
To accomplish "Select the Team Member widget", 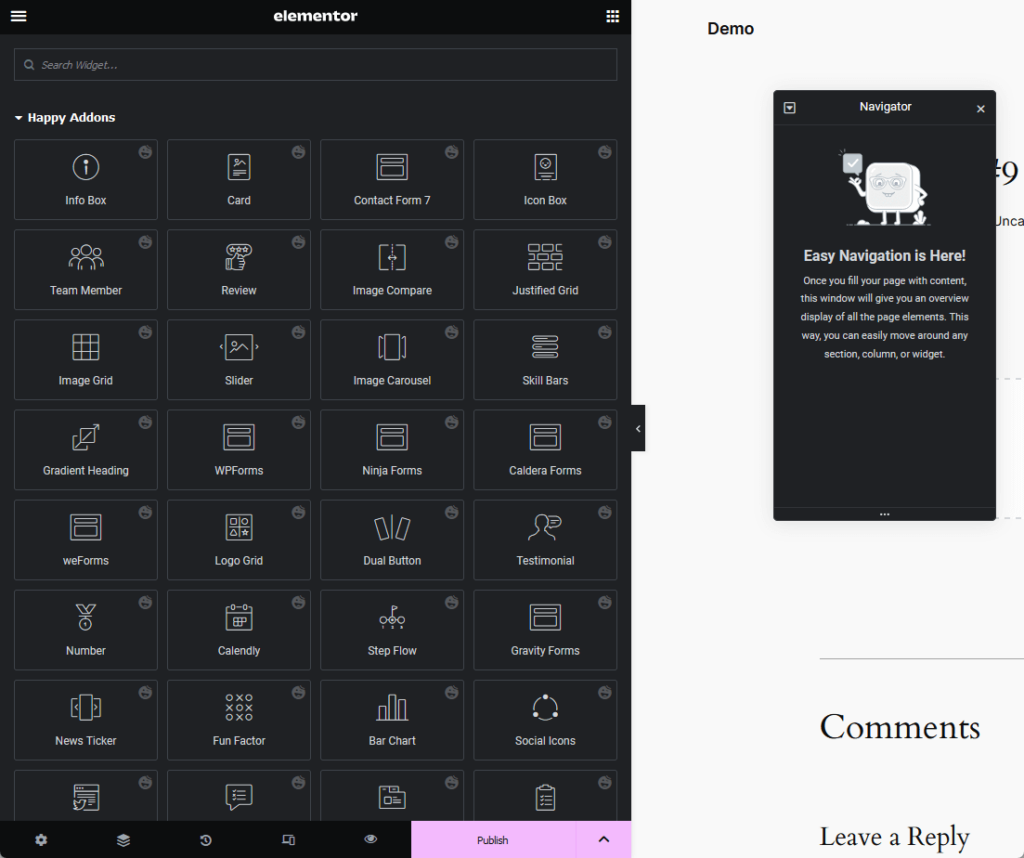I will (x=86, y=270).
